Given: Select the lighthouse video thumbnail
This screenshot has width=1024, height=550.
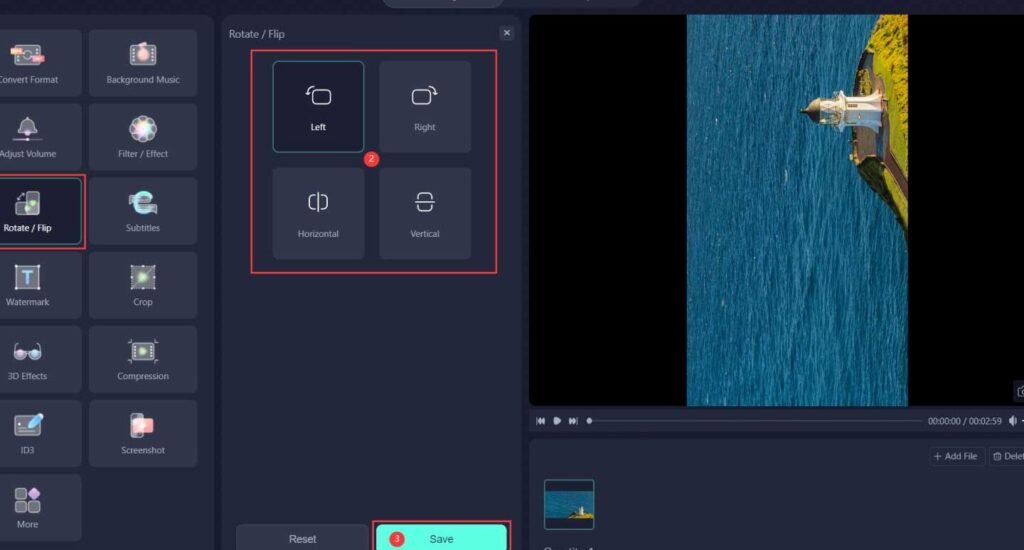Looking at the screenshot, I should (x=569, y=504).
